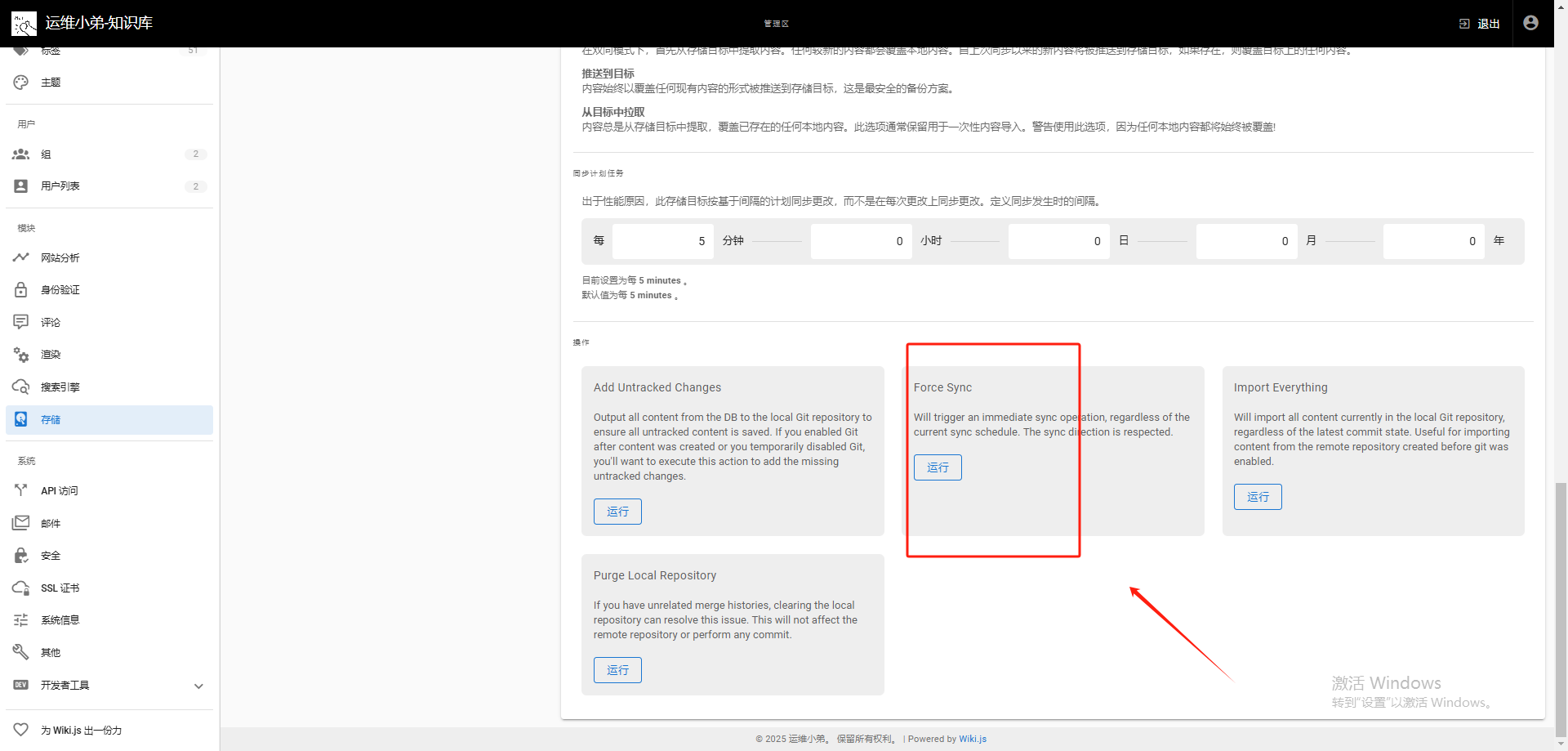Run the Purge Local Repository action
The width and height of the screenshot is (1568, 751).
[x=617, y=670]
